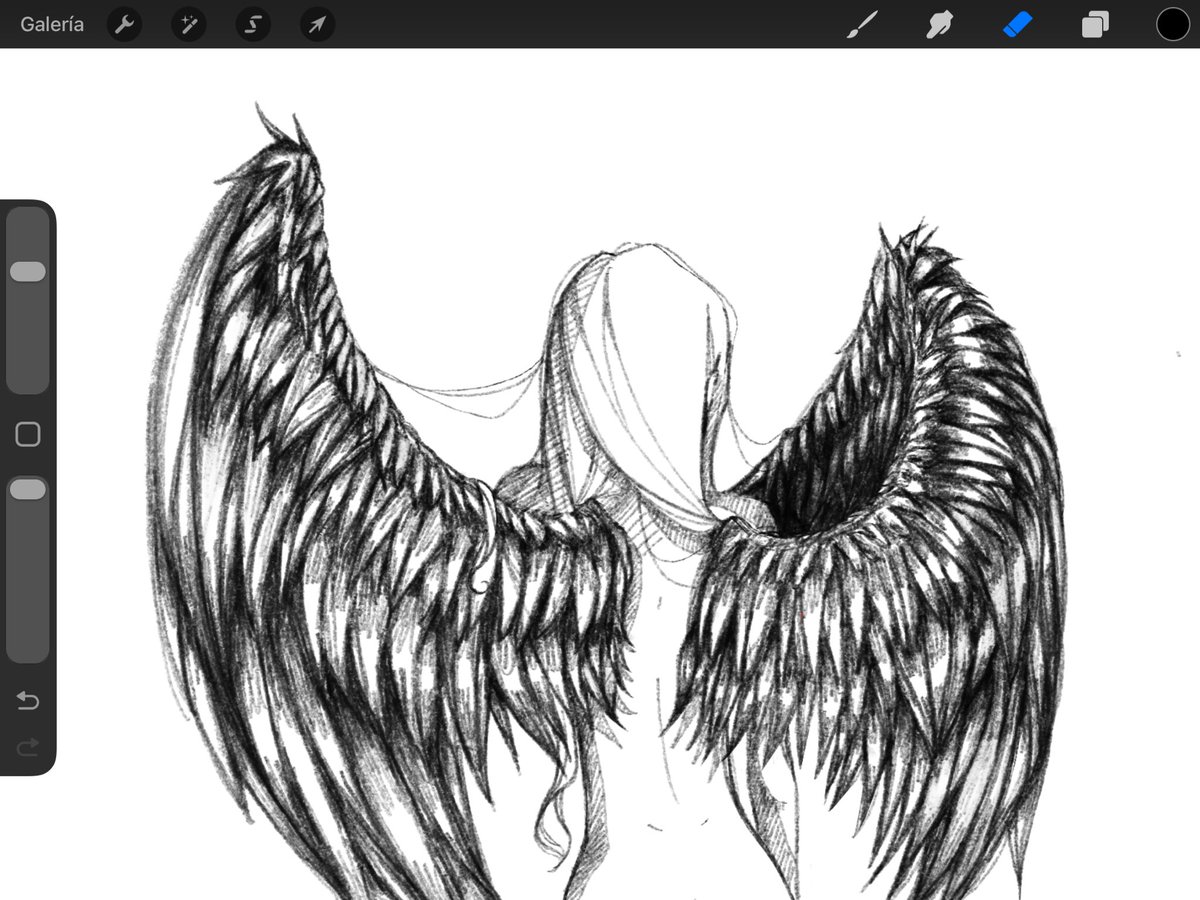Tap the square Modify button in sidebar
The image size is (1200, 900).
[x=28, y=434]
